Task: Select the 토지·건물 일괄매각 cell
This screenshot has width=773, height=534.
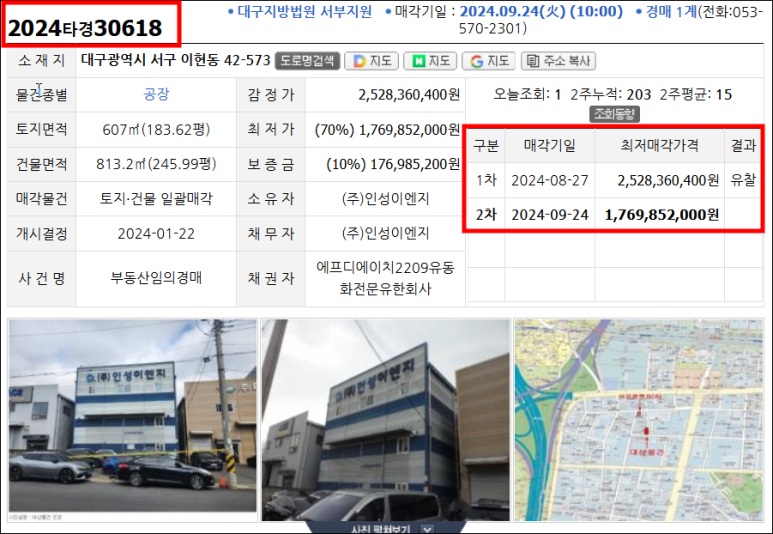Action: pyautogui.click(x=156, y=199)
